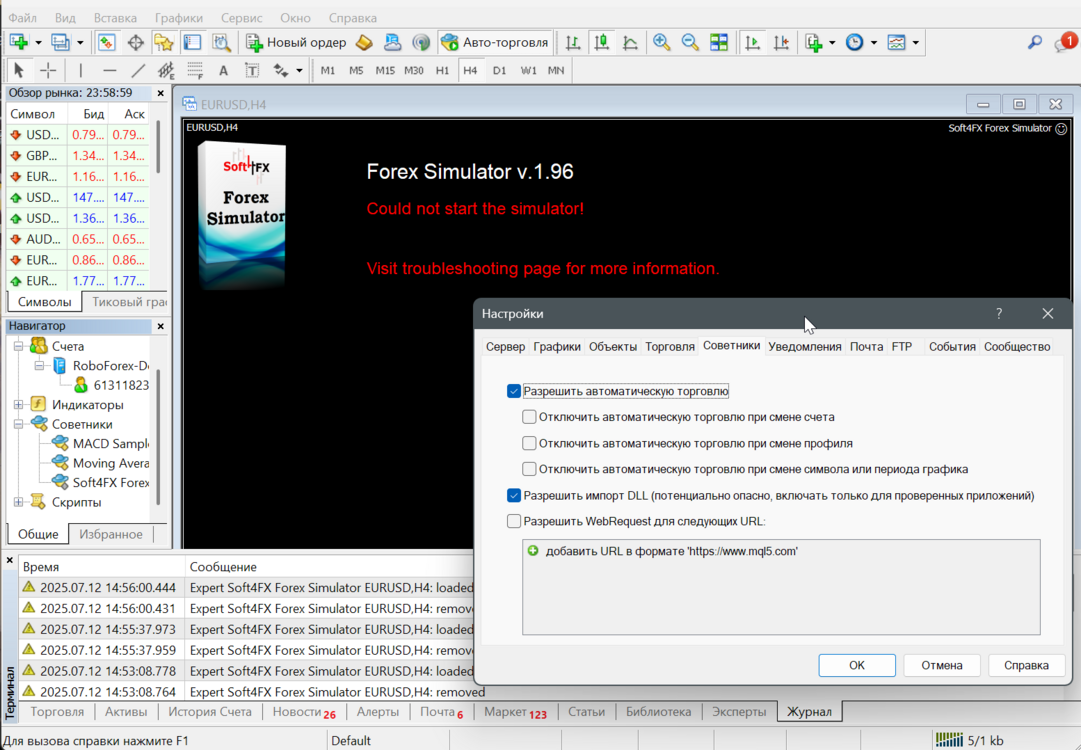
Task: Toggle the Terminal panel icon
Action: click(x=192, y=43)
